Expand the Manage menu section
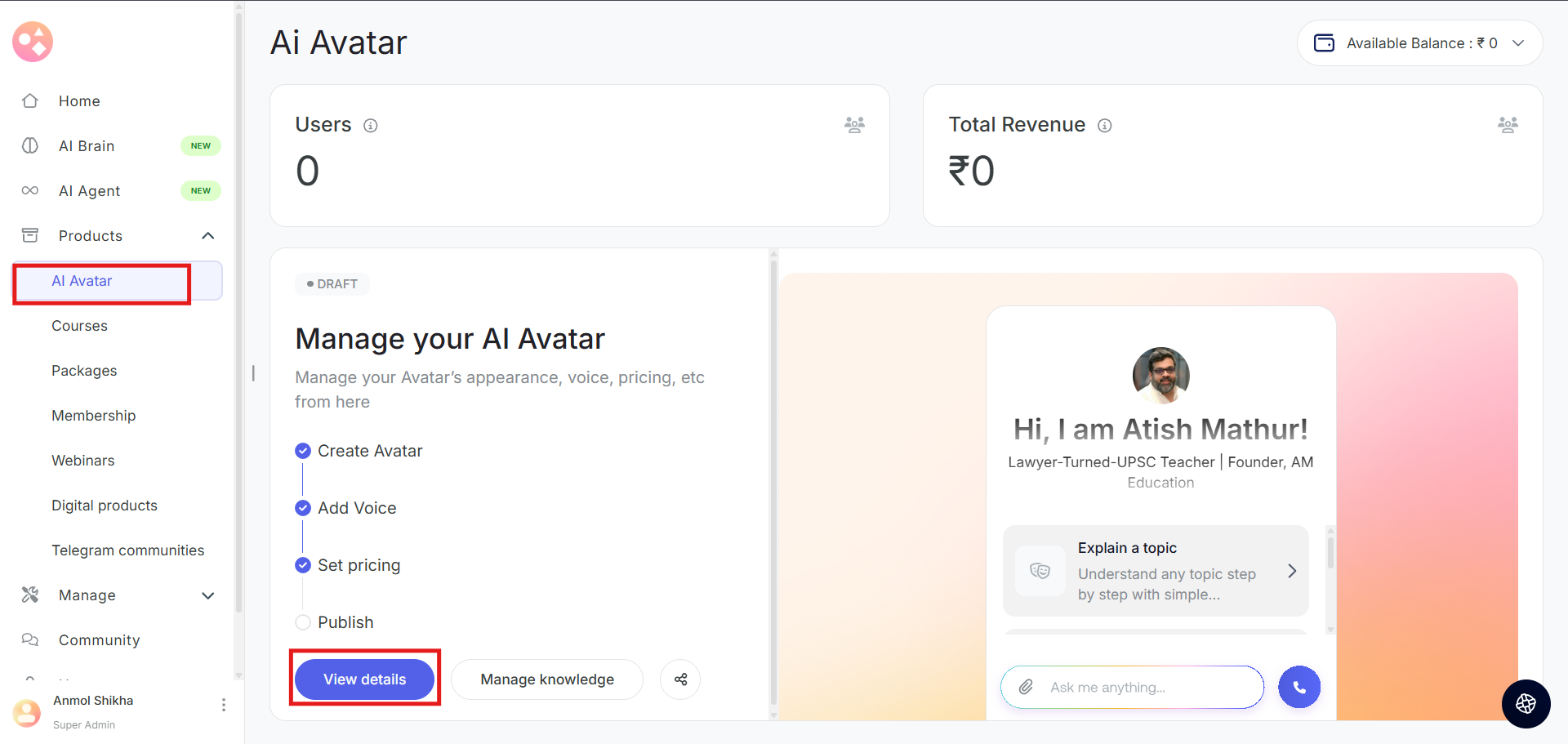The width and height of the screenshot is (1568, 744). tap(208, 595)
